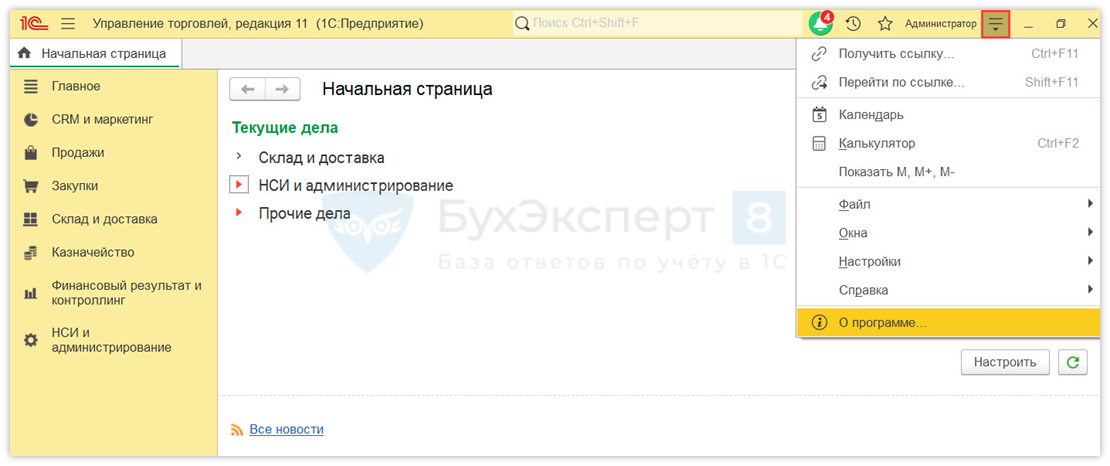This screenshot has width=1110, height=466.
Task: Open Калькулятор from the menu
Action: pyautogui.click(x=949, y=144)
